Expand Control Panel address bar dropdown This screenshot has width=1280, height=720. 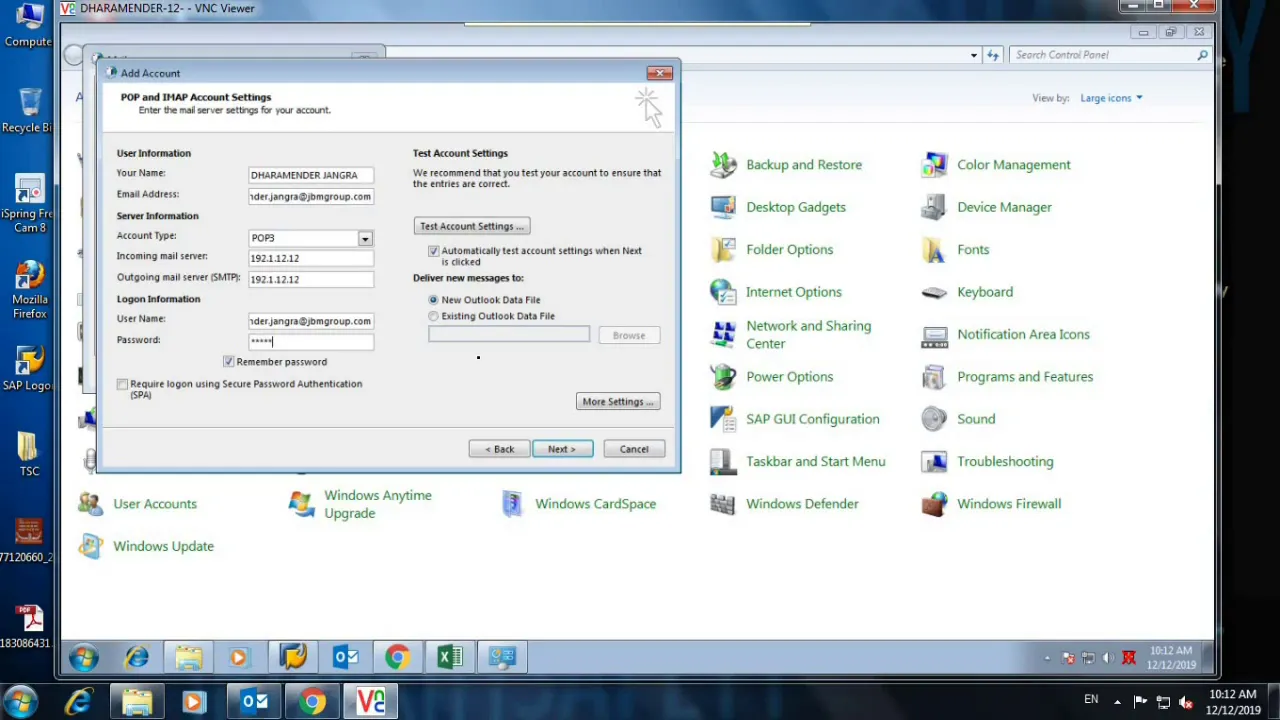point(974,55)
